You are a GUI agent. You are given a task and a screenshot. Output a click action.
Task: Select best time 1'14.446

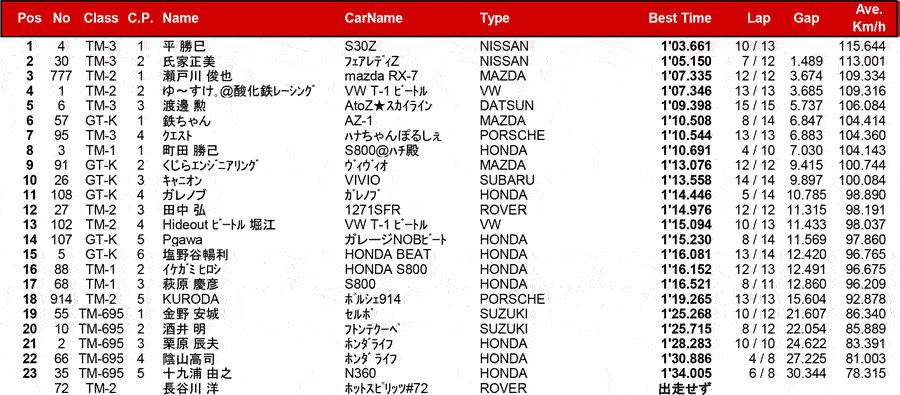pos(686,195)
